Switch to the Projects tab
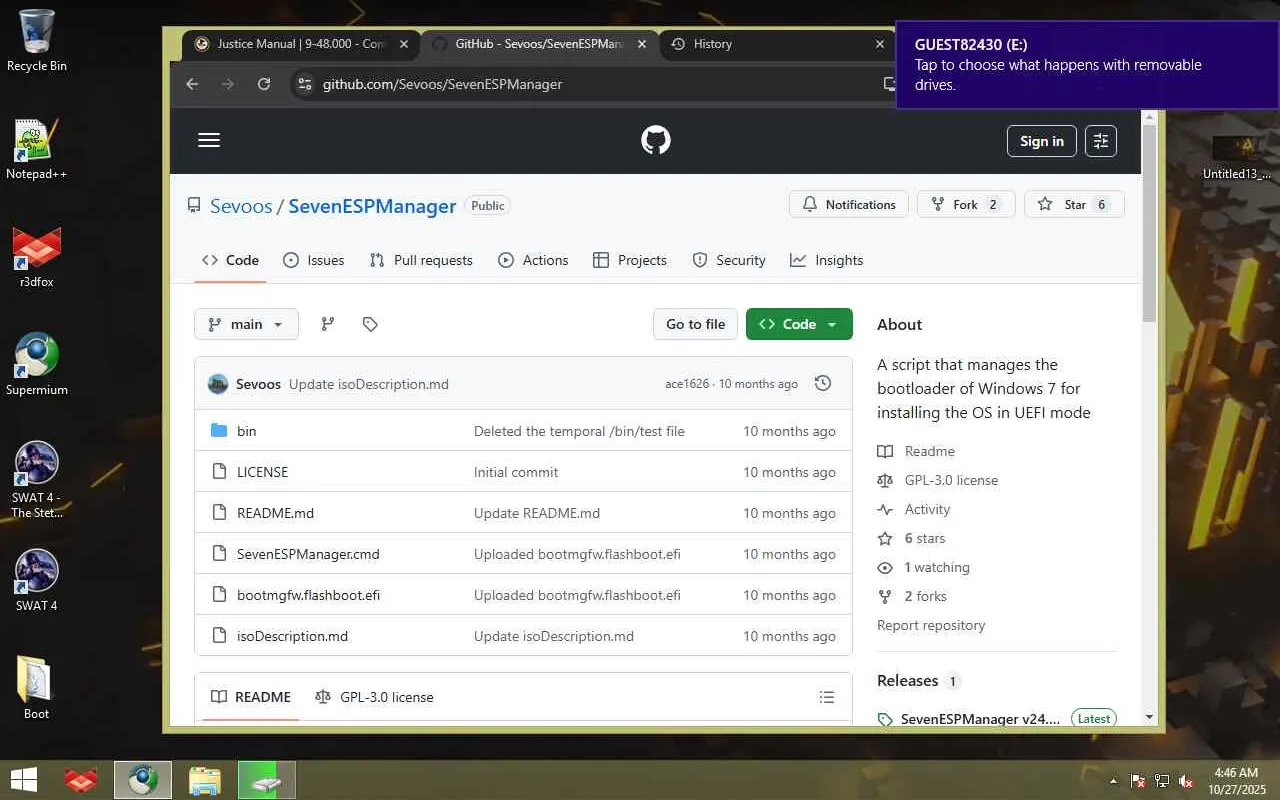Image resolution: width=1280 pixels, height=800 pixels. point(630,260)
